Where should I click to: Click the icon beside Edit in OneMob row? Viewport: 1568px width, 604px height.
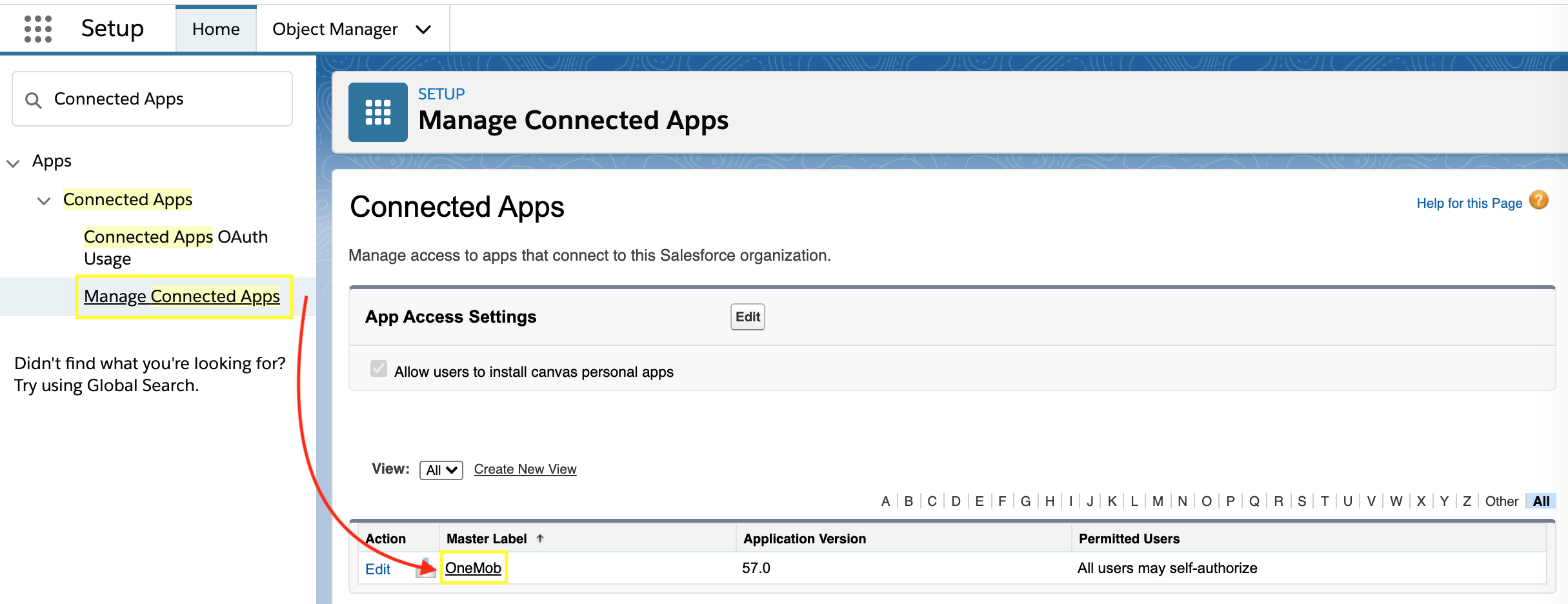click(x=425, y=568)
